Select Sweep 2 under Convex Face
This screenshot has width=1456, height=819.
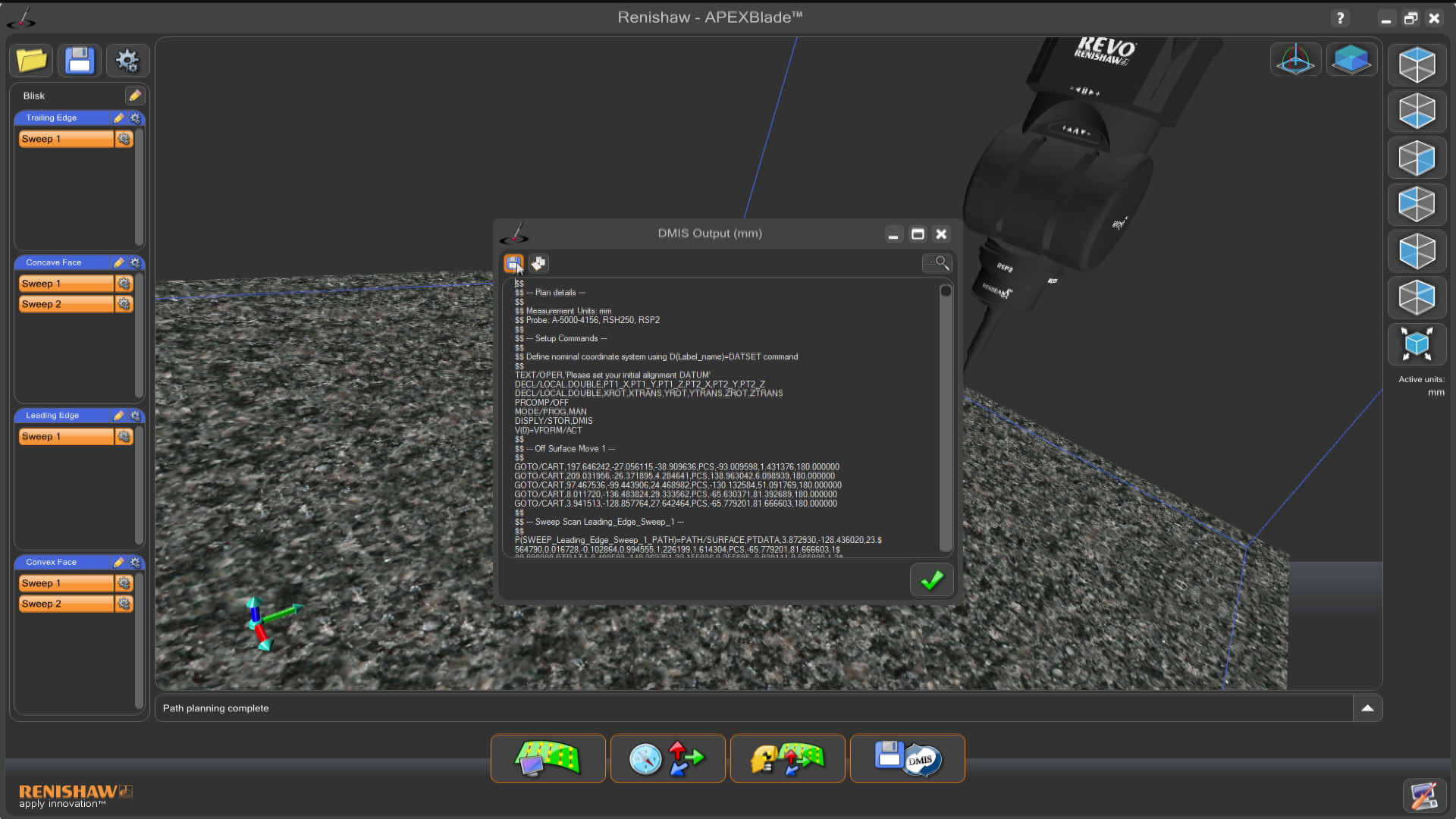pos(66,604)
